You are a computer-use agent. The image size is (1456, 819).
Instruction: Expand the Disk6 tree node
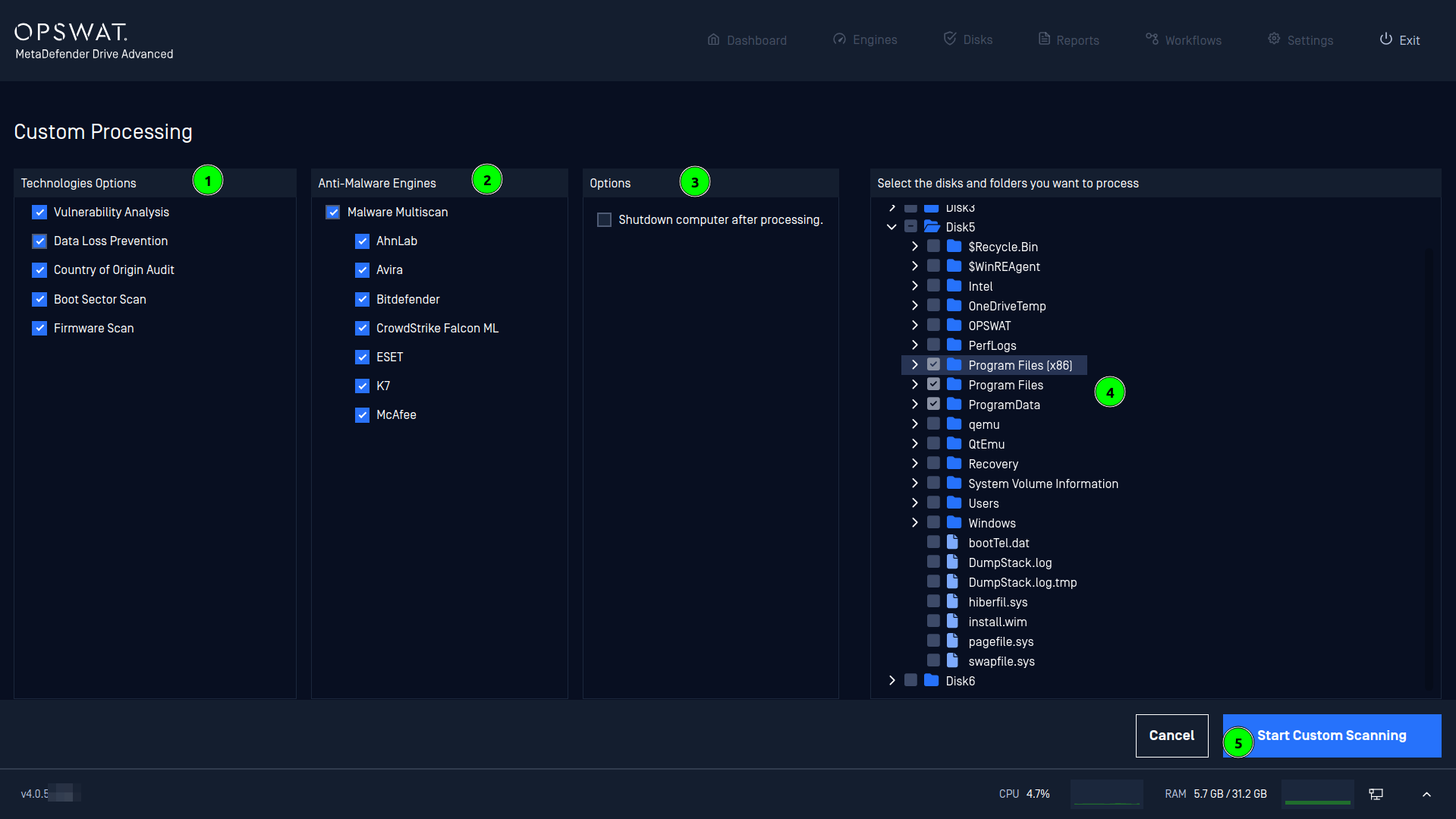pyautogui.click(x=892, y=681)
